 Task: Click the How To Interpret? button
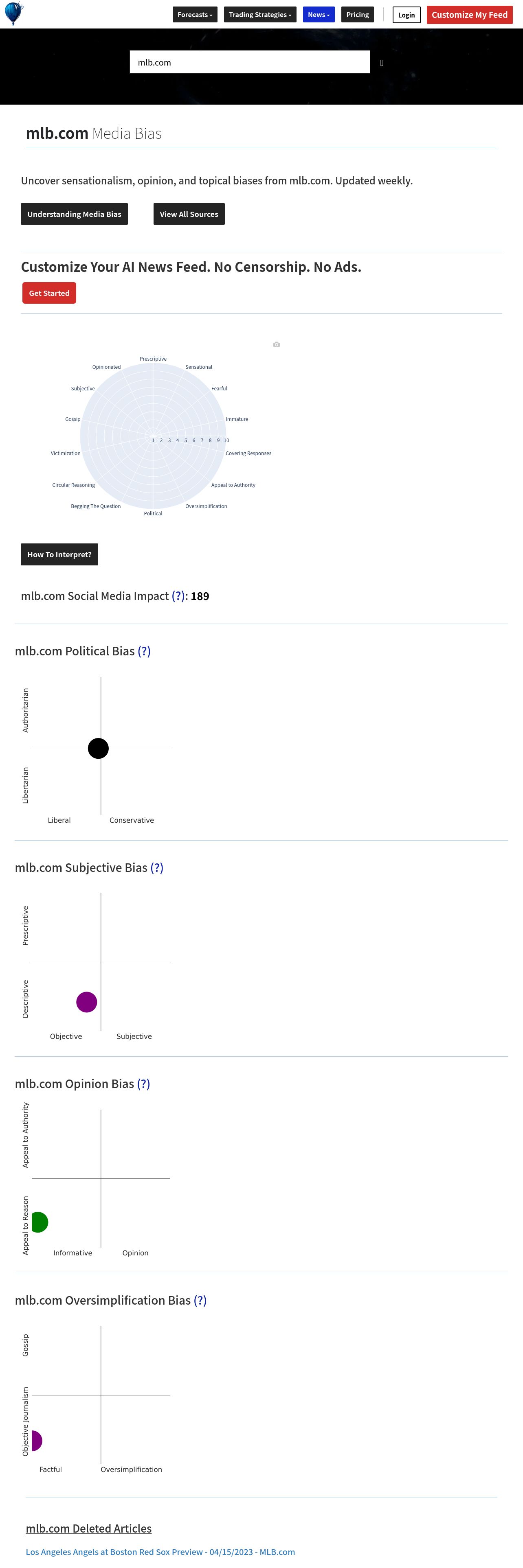[x=59, y=554]
